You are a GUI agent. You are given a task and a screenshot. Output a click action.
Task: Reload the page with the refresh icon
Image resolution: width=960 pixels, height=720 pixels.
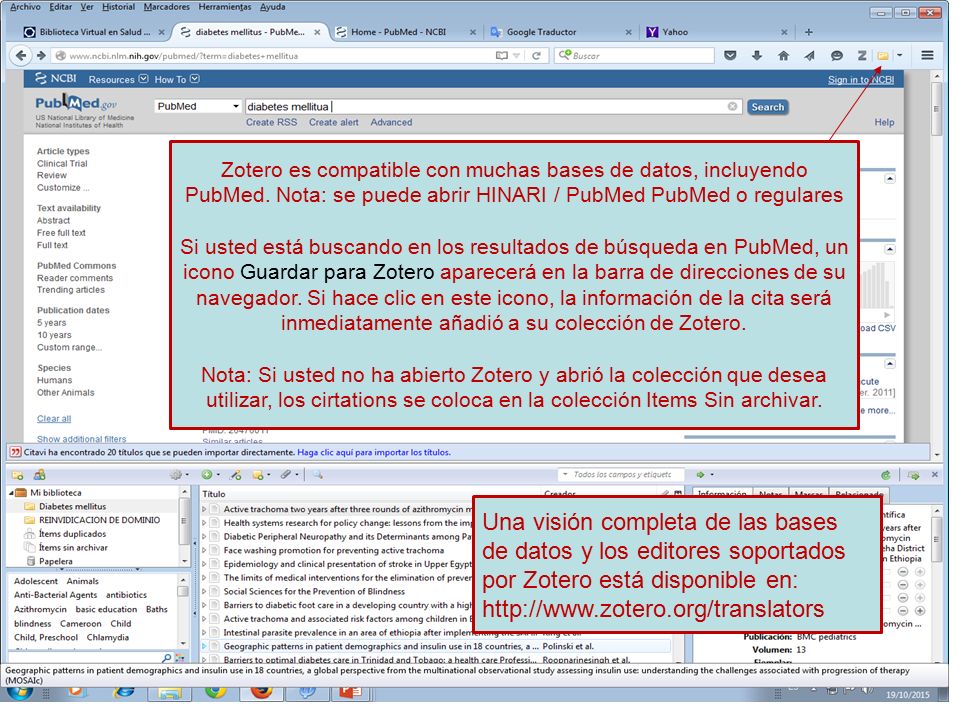[536, 56]
